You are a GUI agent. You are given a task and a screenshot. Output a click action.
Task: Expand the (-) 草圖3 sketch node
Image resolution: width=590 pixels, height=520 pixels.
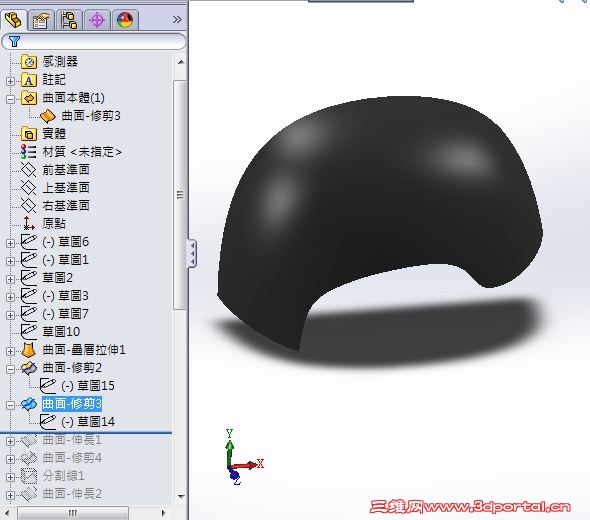[x=11, y=297]
